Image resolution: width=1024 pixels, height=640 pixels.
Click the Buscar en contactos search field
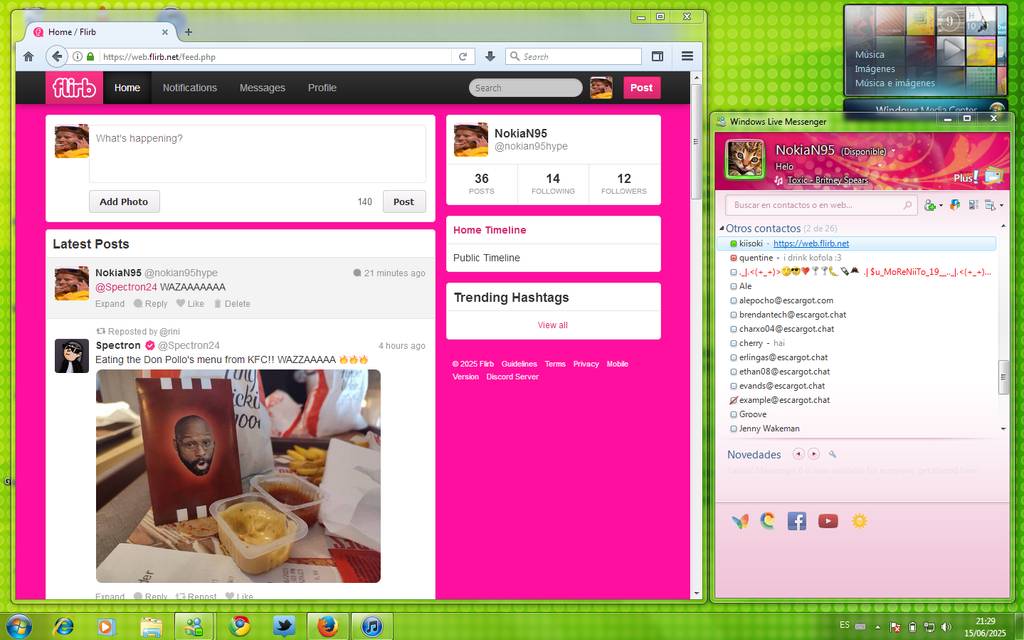coord(821,205)
